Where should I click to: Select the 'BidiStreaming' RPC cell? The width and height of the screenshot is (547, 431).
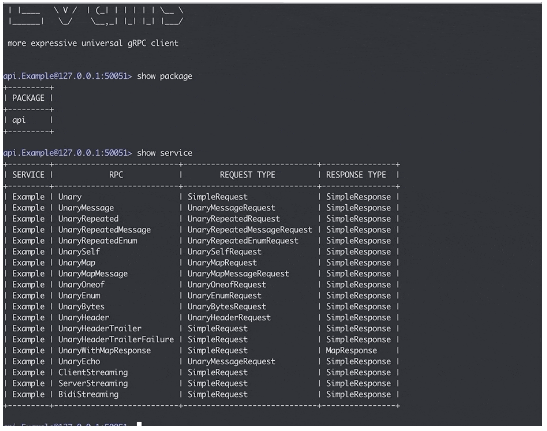pyautogui.click(x=88, y=394)
